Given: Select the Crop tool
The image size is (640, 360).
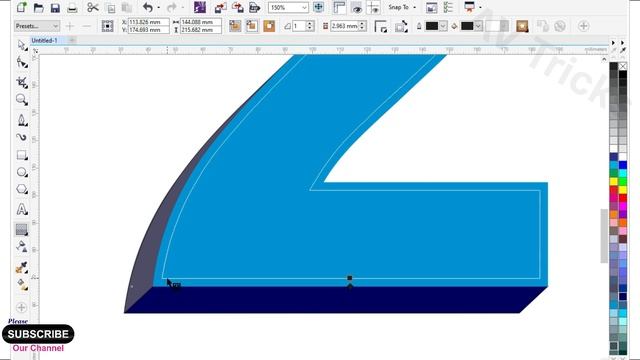Looking at the screenshot, I should (22, 82).
